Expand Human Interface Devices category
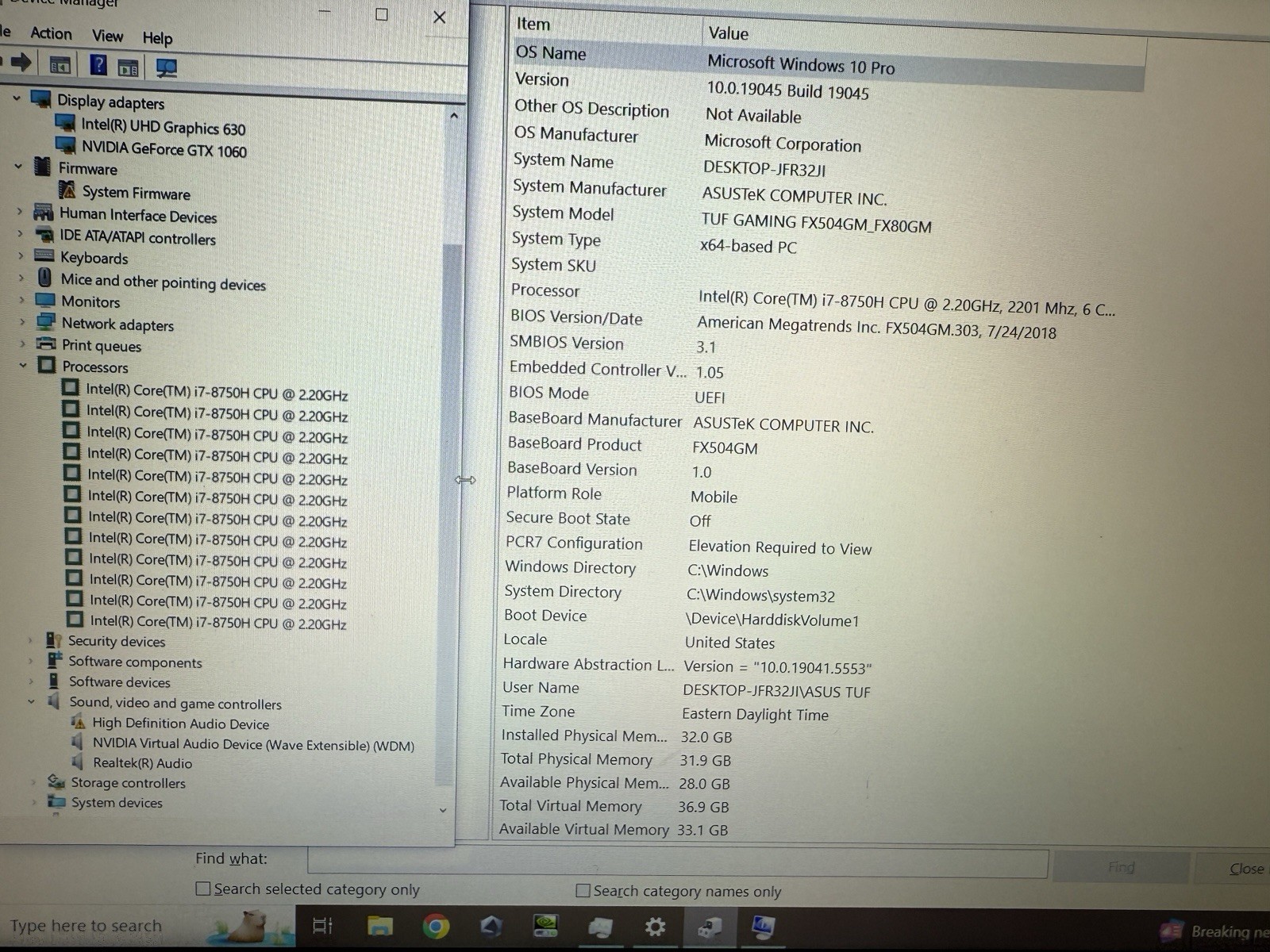Viewport: 1270px width, 952px height. click(x=20, y=211)
